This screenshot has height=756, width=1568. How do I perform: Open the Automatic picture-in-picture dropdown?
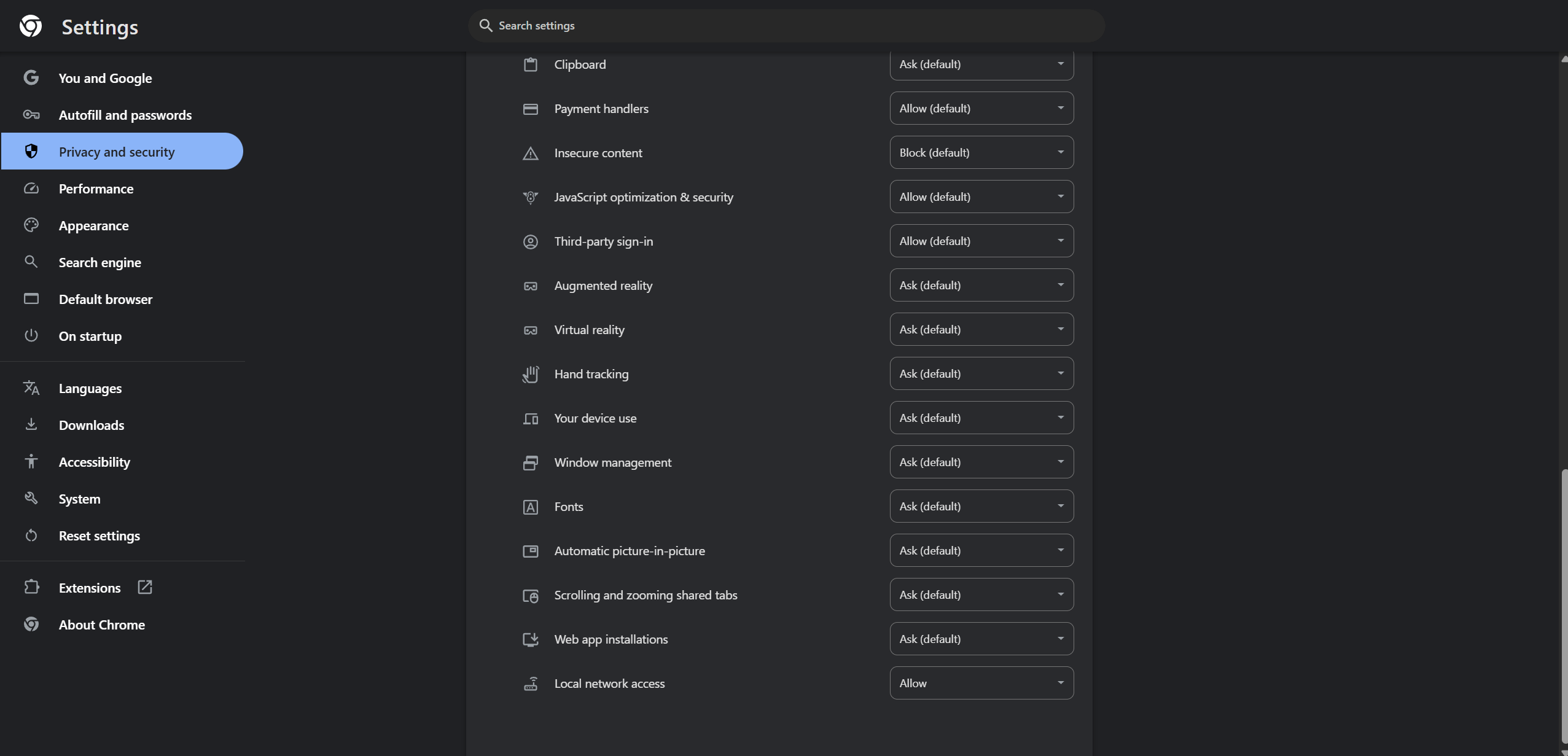981,550
